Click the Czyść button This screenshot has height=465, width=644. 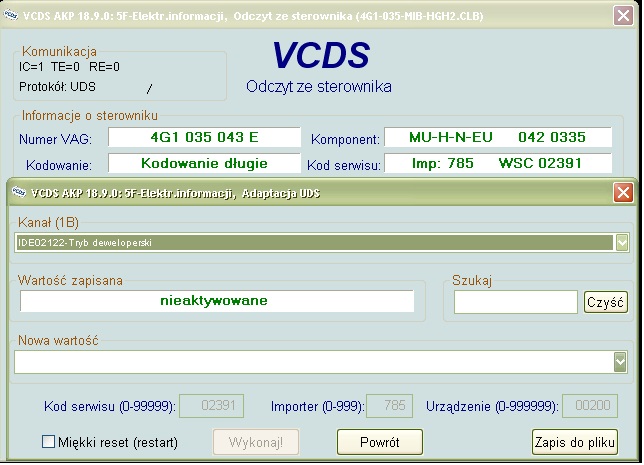pos(606,302)
